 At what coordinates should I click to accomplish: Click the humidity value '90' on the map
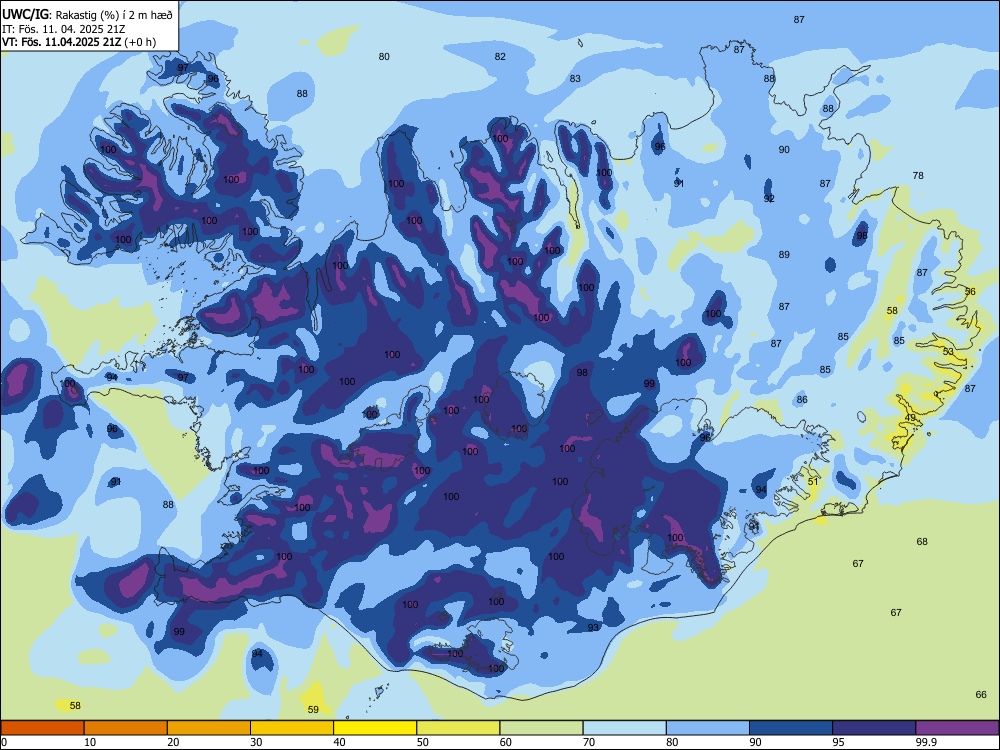coord(784,149)
